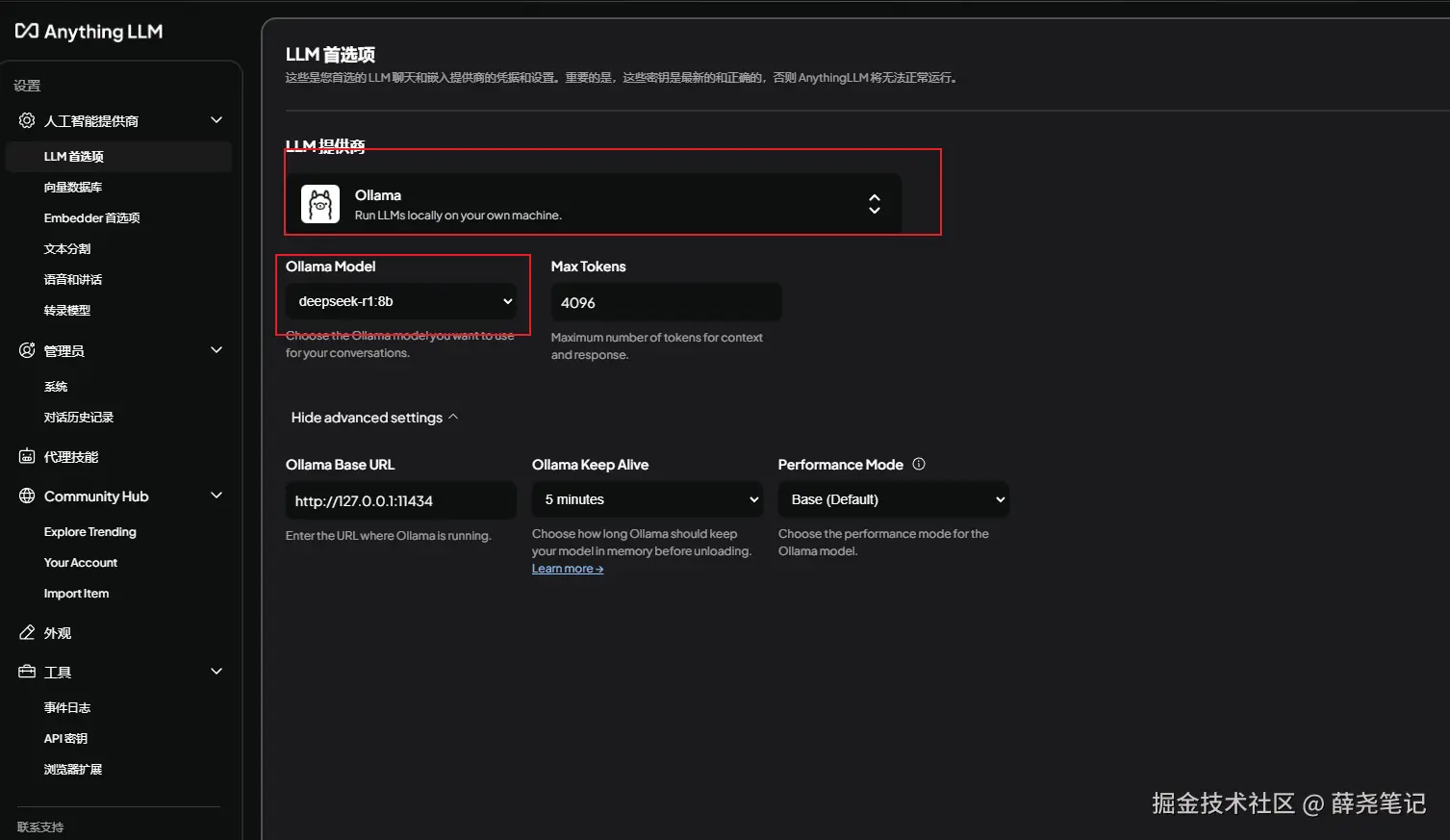1450x840 pixels.
Task: Collapse the Community Hub section chevron
Action: point(216,496)
